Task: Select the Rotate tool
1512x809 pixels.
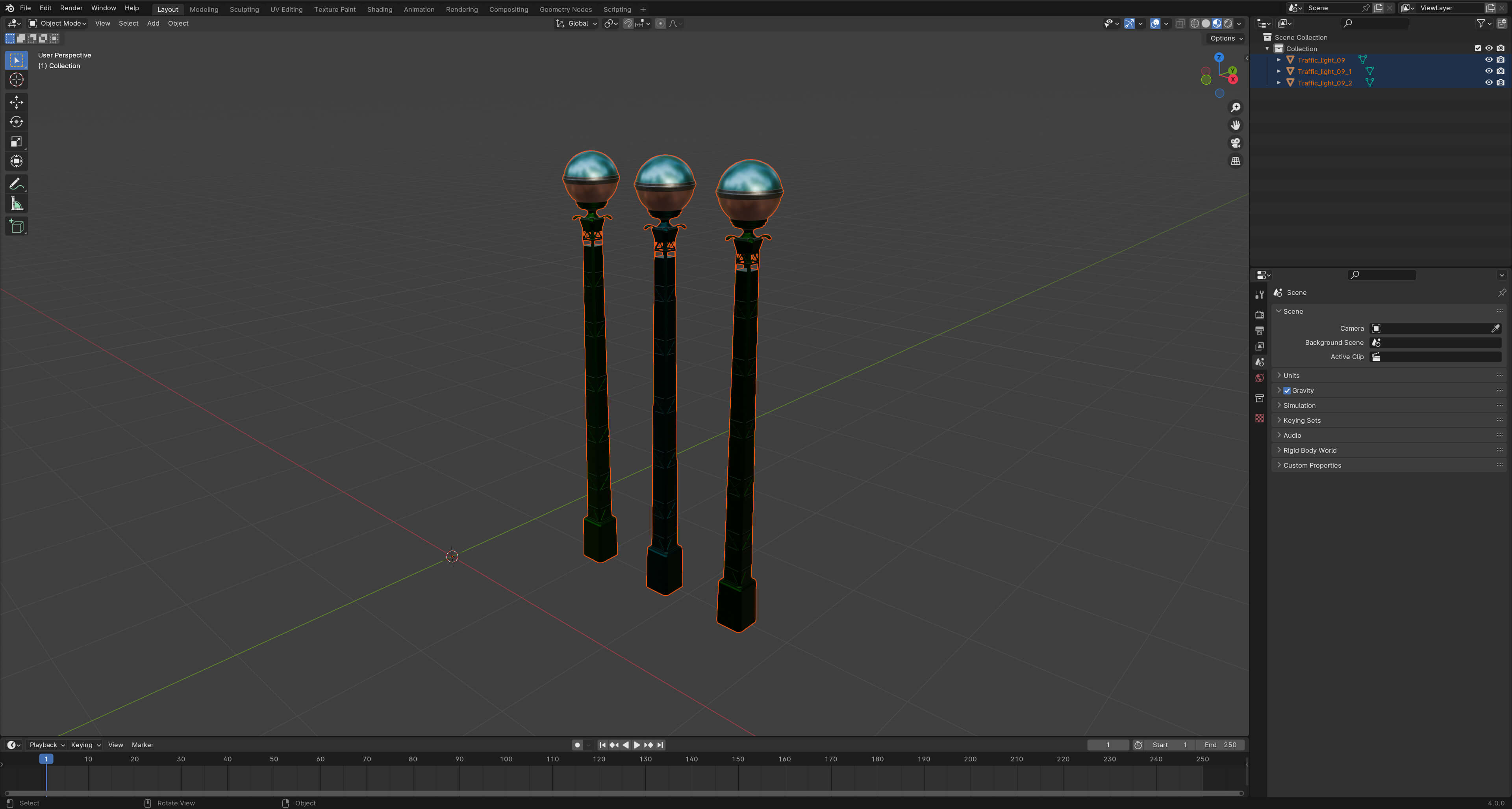Action: pos(17,122)
